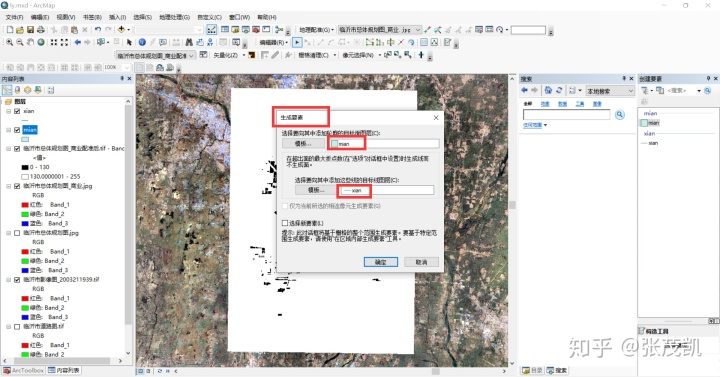
Task: Click the New map document icon
Action: tap(10, 30)
